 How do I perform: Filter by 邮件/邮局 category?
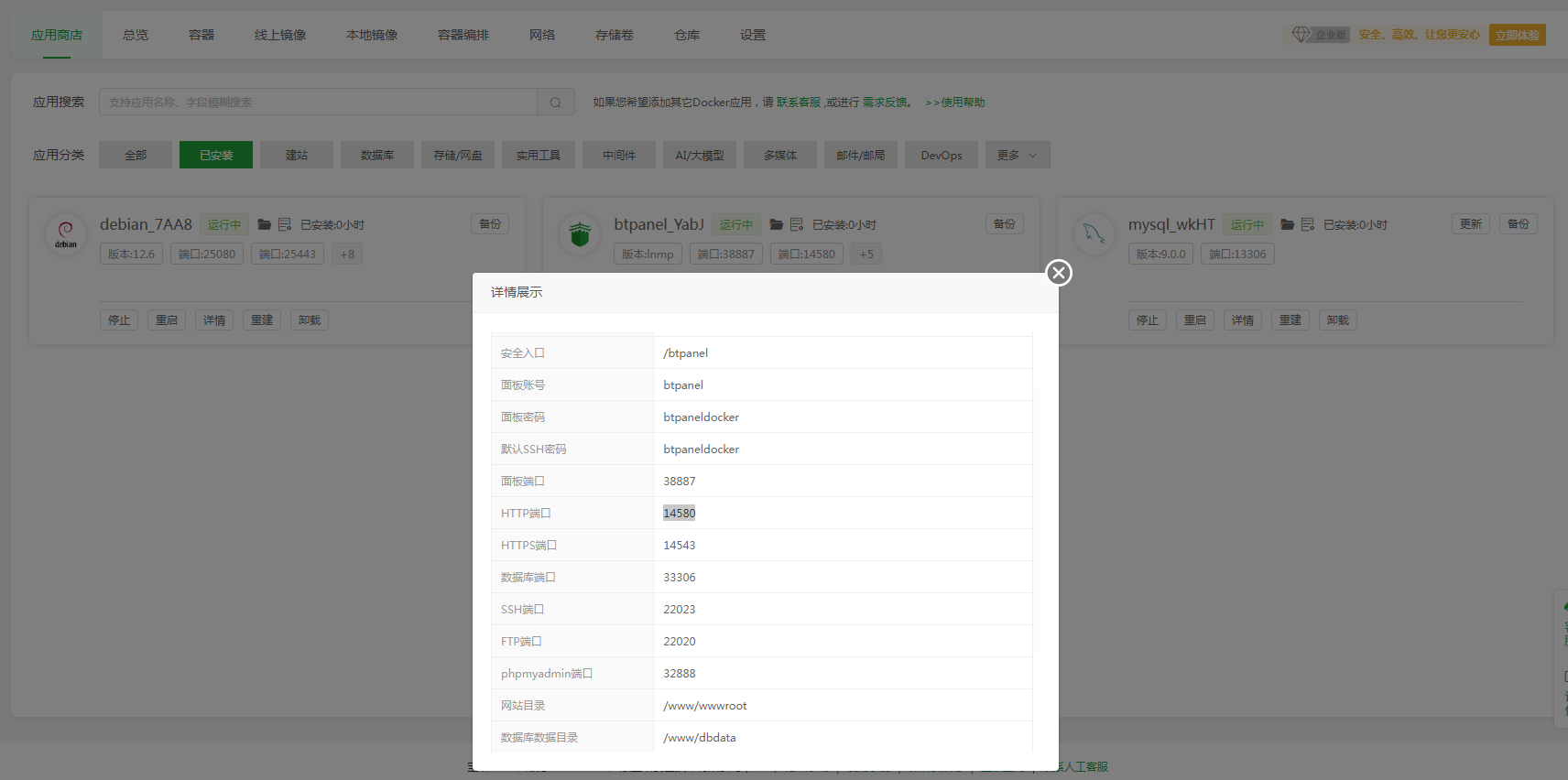[x=861, y=155]
